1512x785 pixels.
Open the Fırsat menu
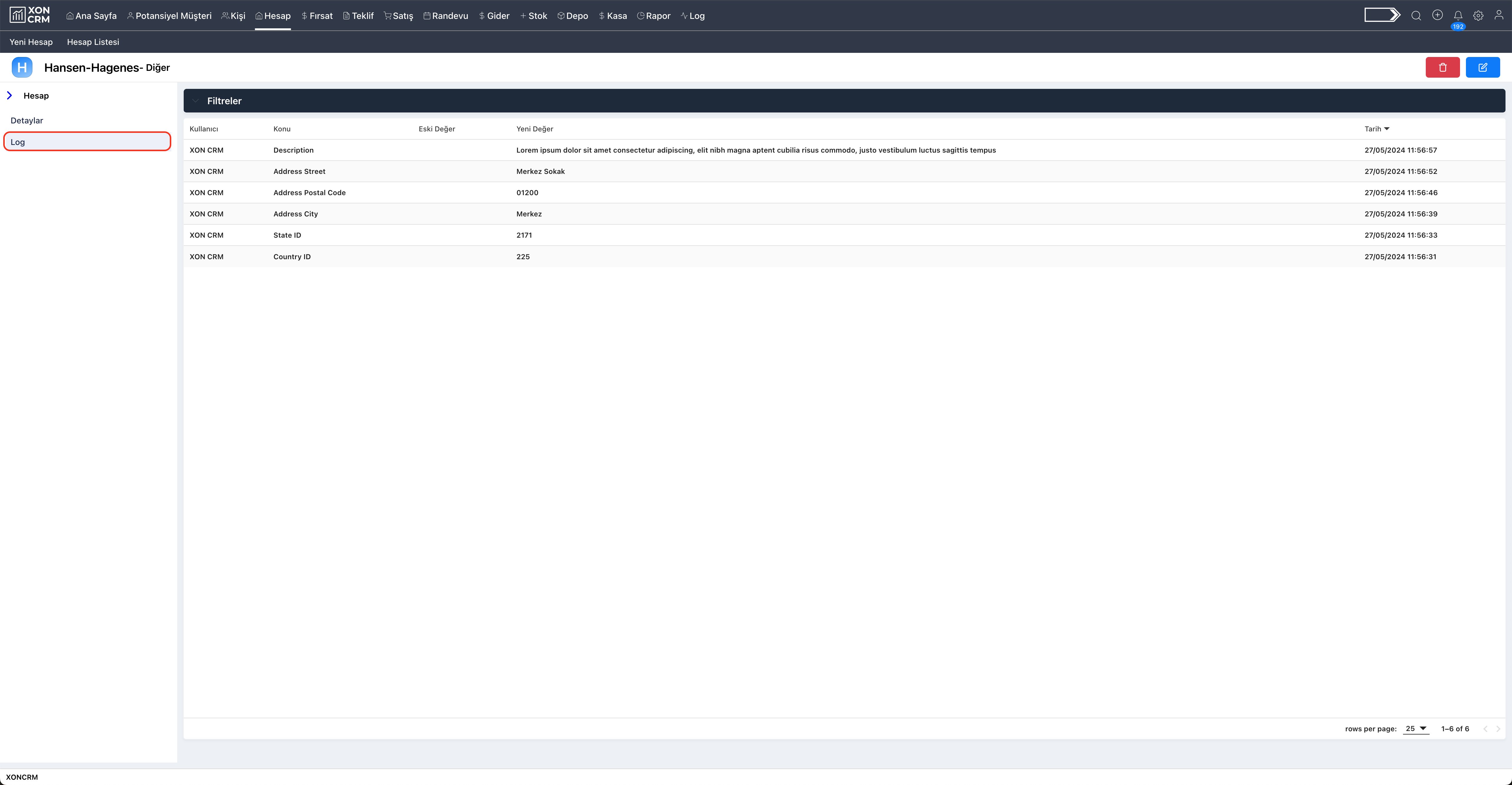[317, 16]
